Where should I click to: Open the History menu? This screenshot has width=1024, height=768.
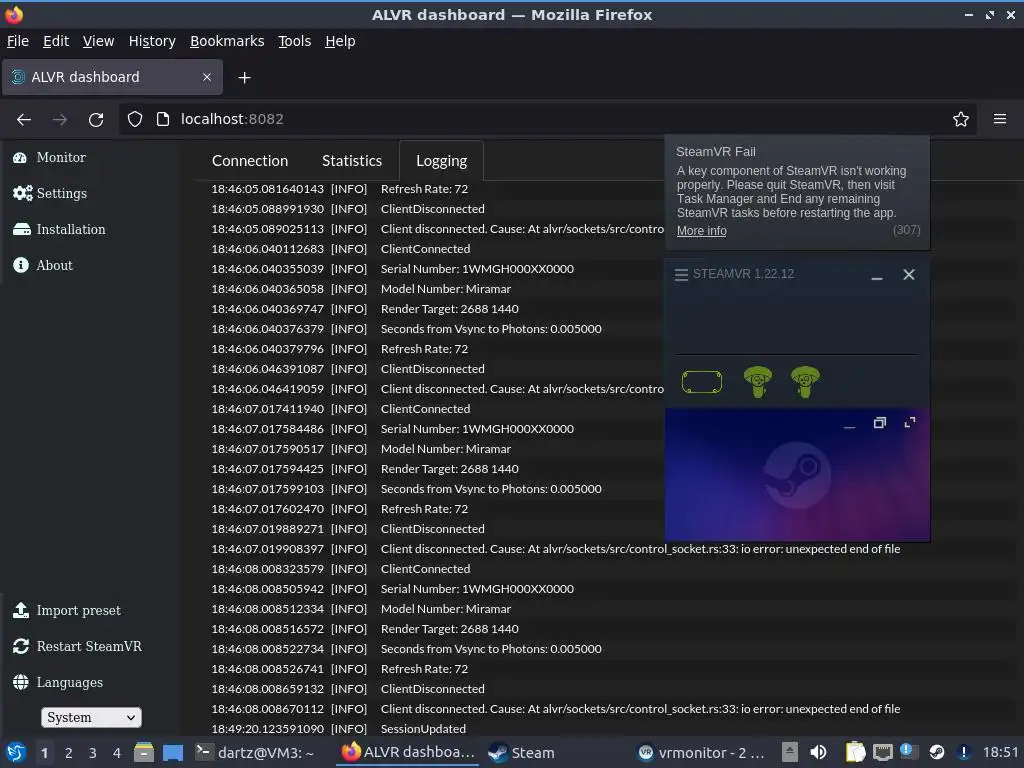(152, 41)
